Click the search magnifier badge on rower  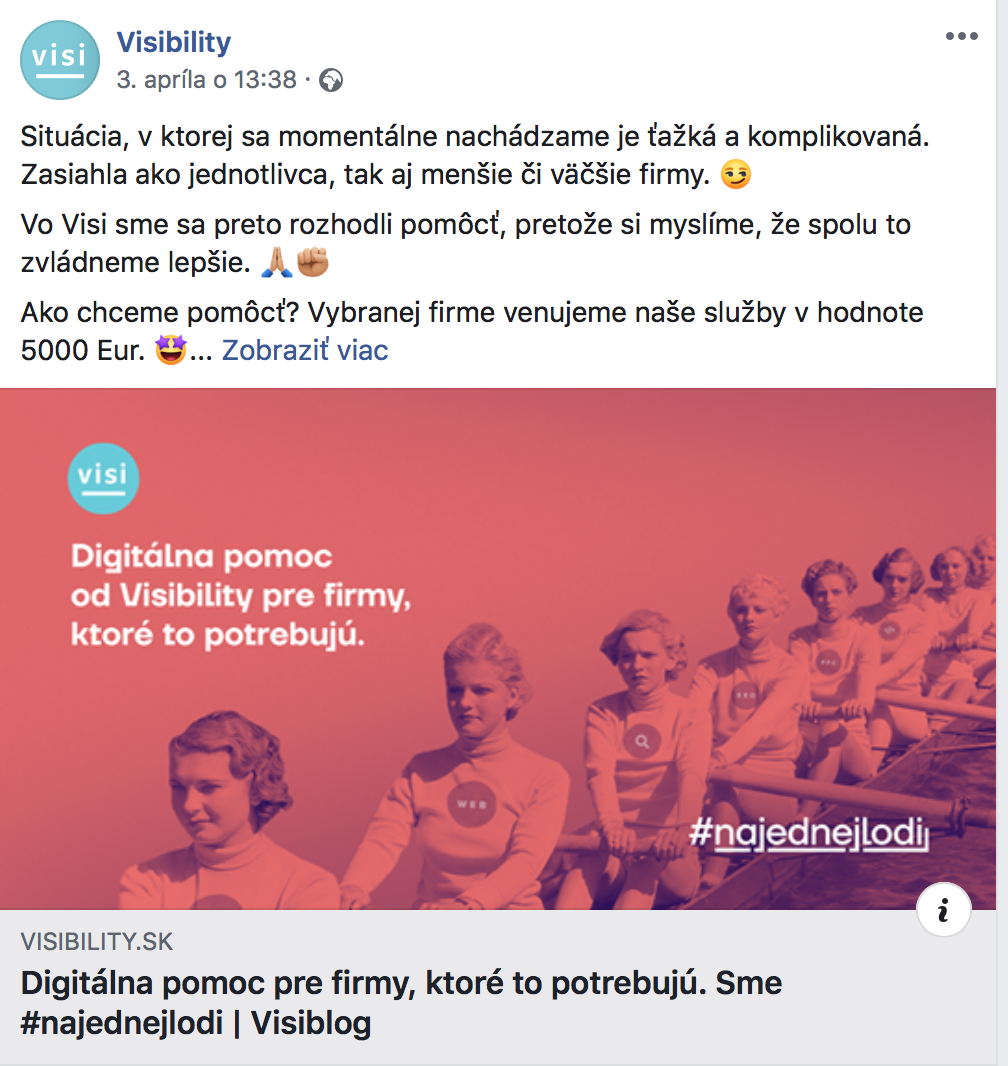point(642,741)
